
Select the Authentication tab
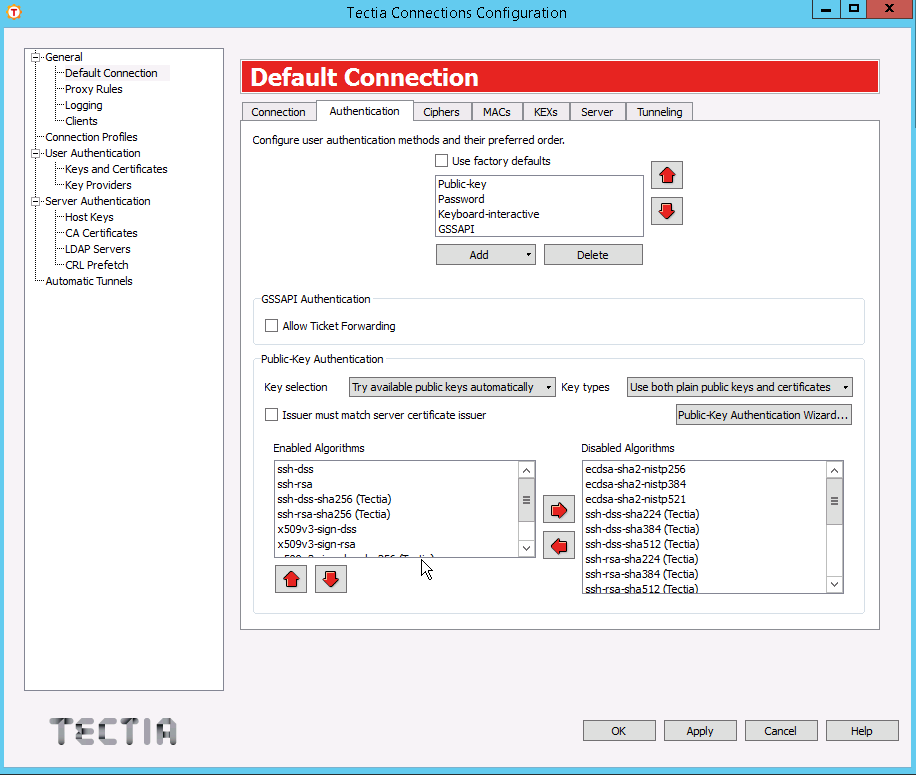[365, 110]
